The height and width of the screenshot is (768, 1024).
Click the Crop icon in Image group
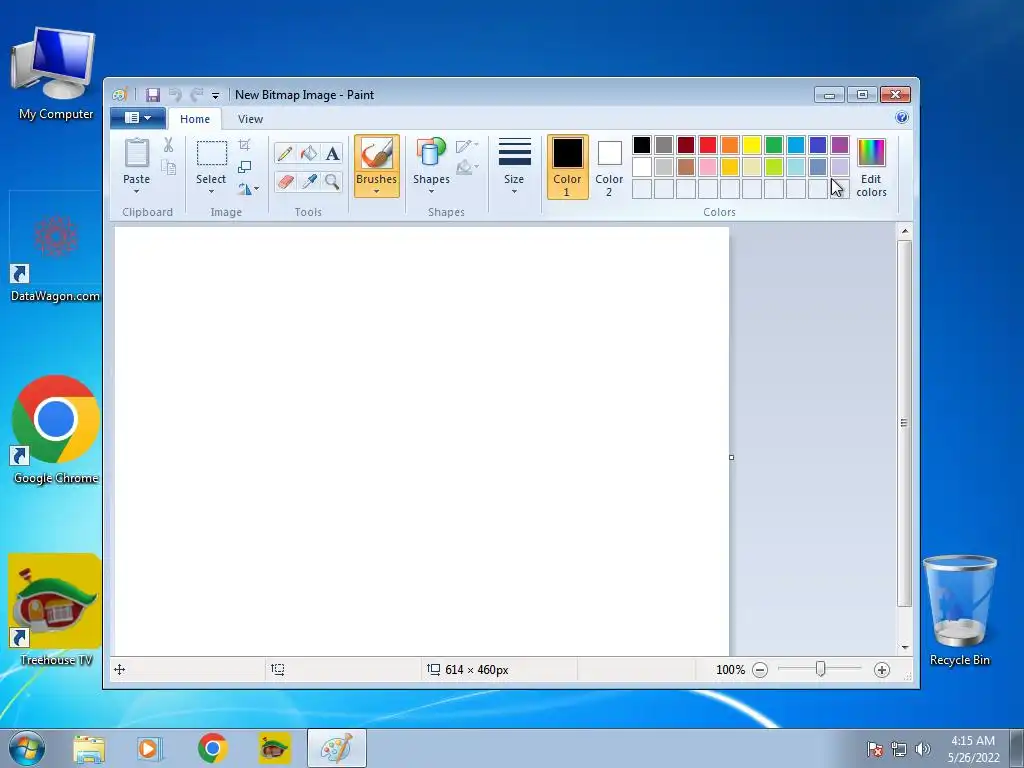tap(244, 144)
